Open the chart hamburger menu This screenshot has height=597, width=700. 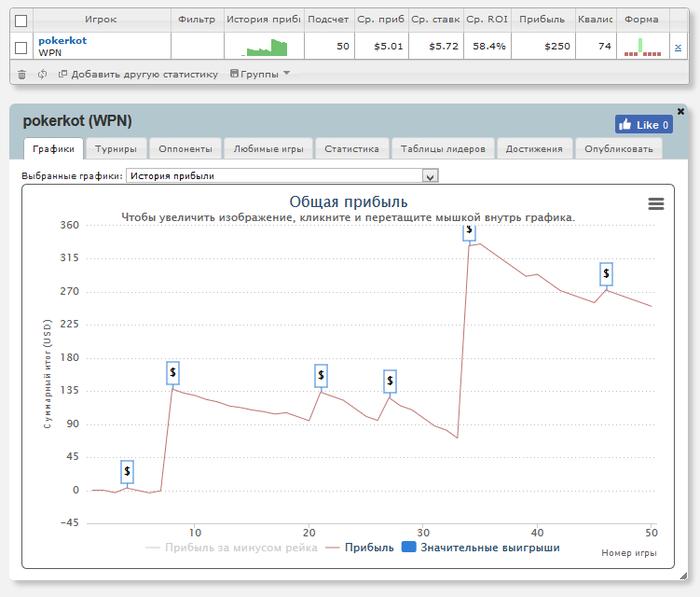656,204
